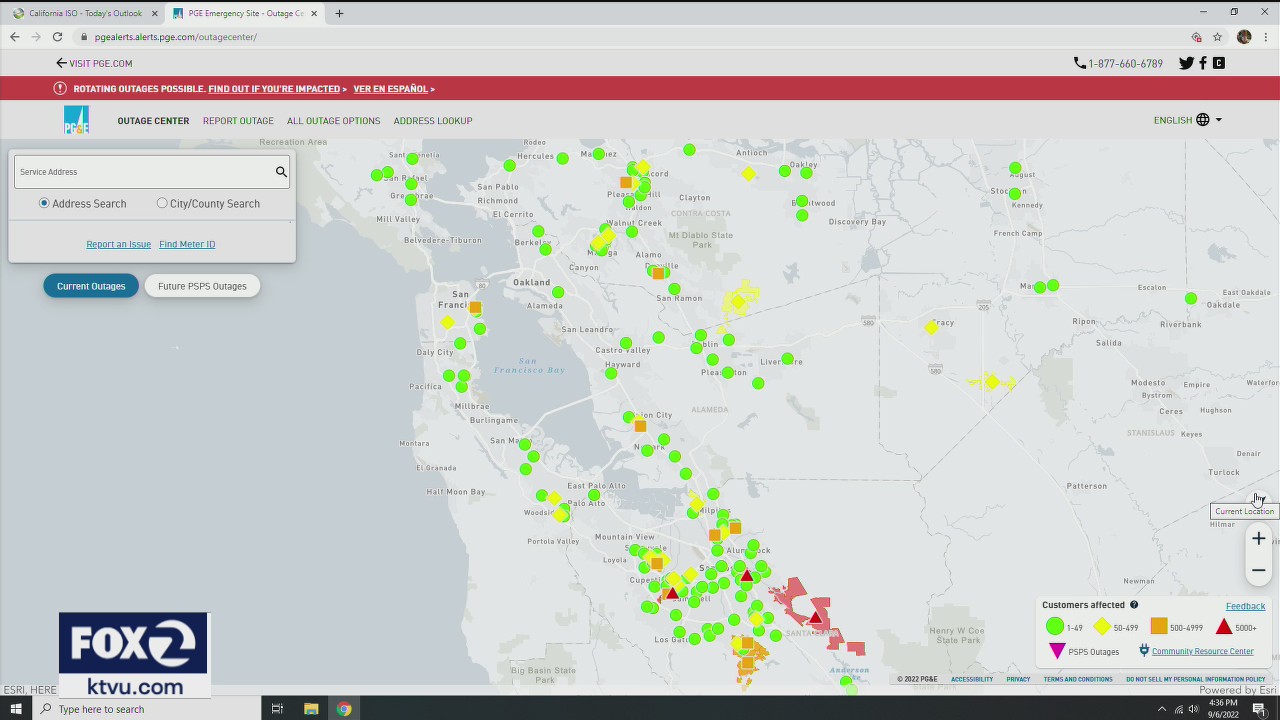Open the Outage Center menu item
This screenshot has width=1280, height=720.
(153, 121)
